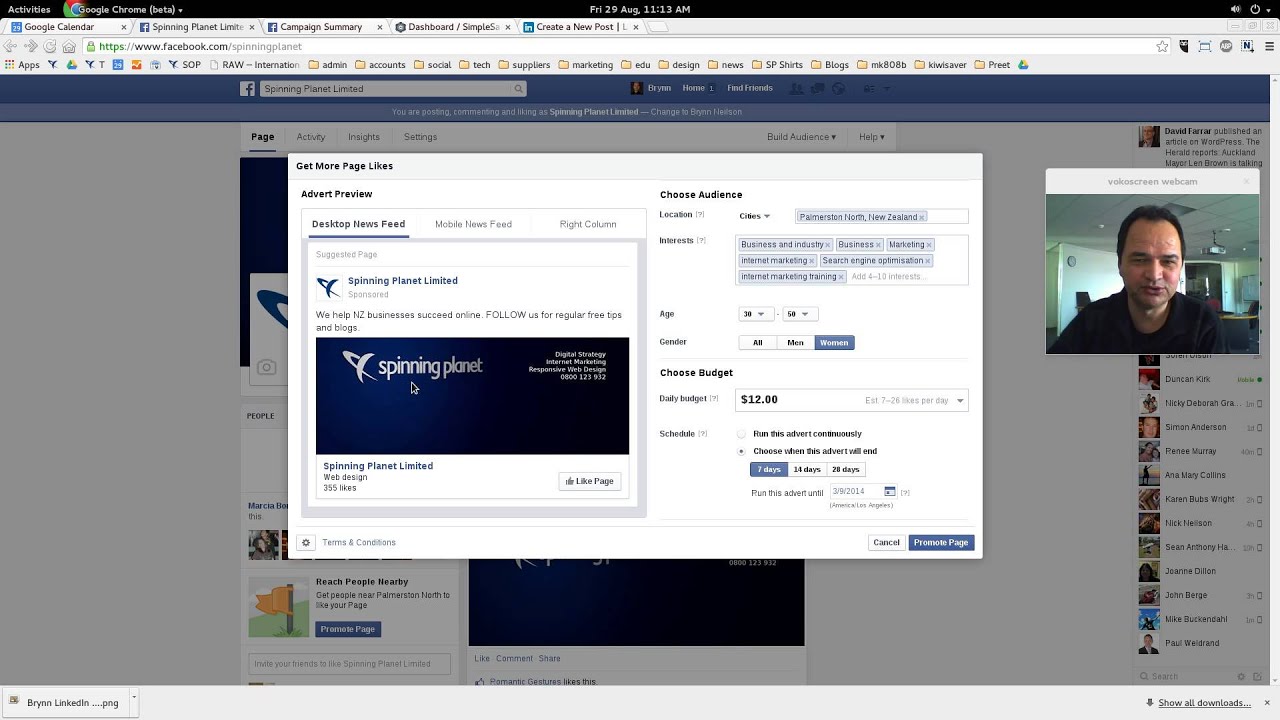Open the daily budget $12.00 dropdown
This screenshot has height=720, width=1280.
[x=852, y=400]
